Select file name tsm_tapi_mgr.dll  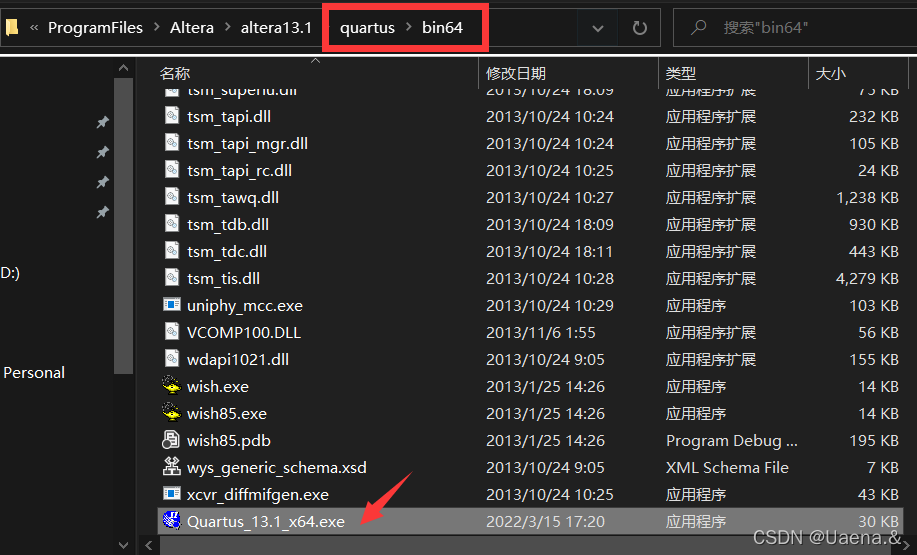(x=247, y=143)
